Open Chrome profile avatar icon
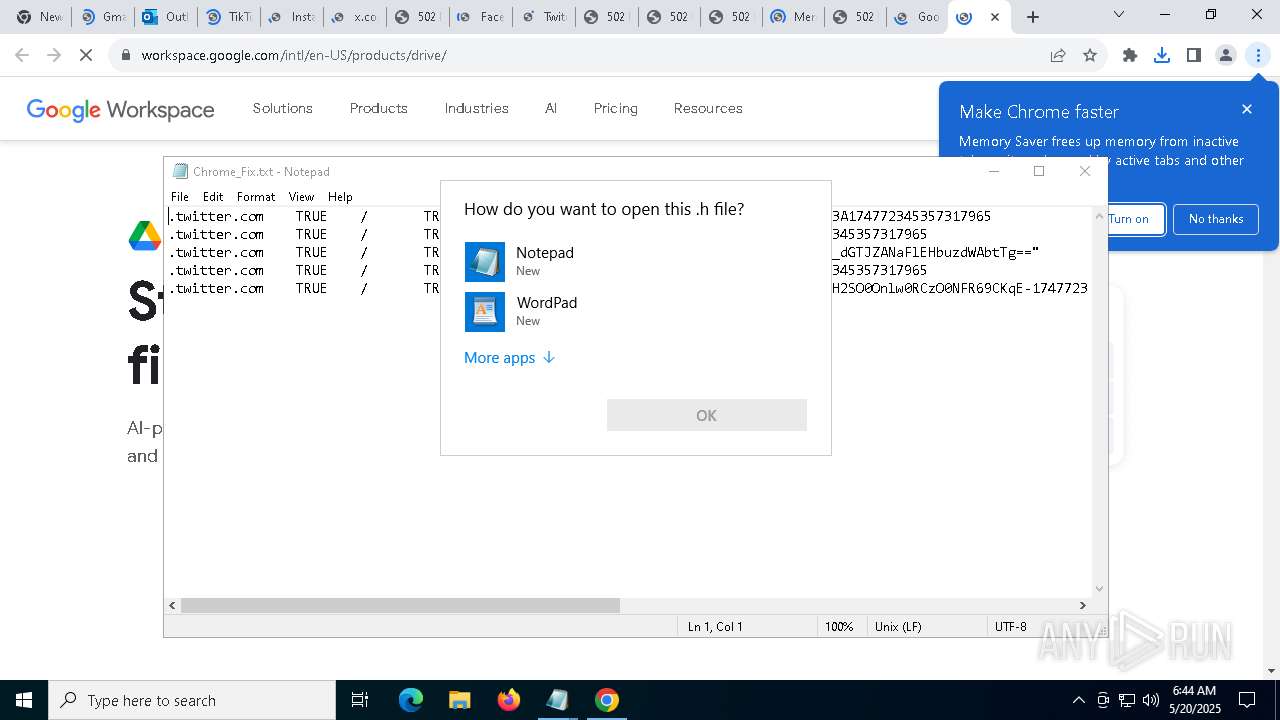The image size is (1280, 720). click(1226, 55)
